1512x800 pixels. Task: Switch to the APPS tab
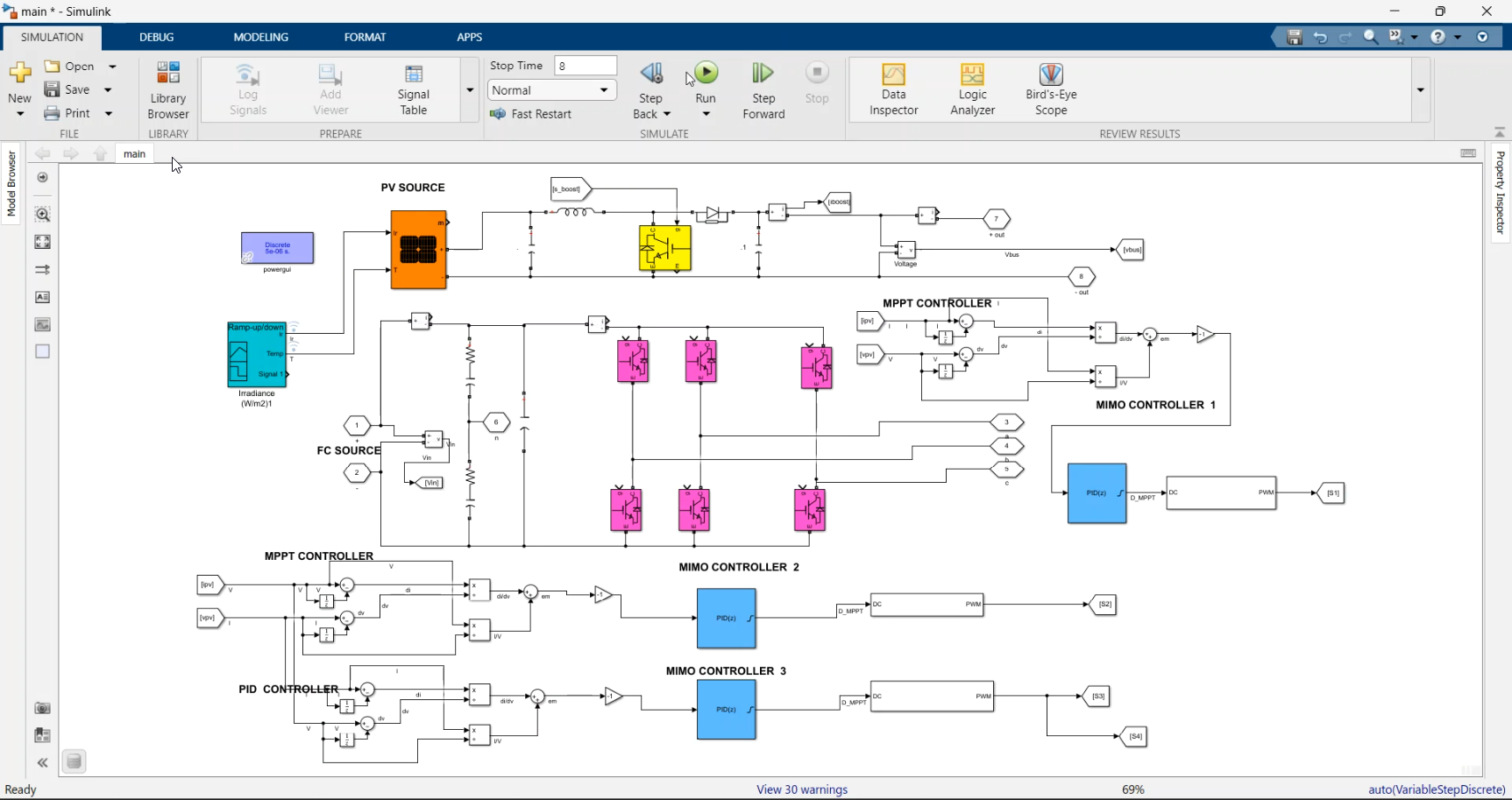pyautogui.click(x=469, y=37)
